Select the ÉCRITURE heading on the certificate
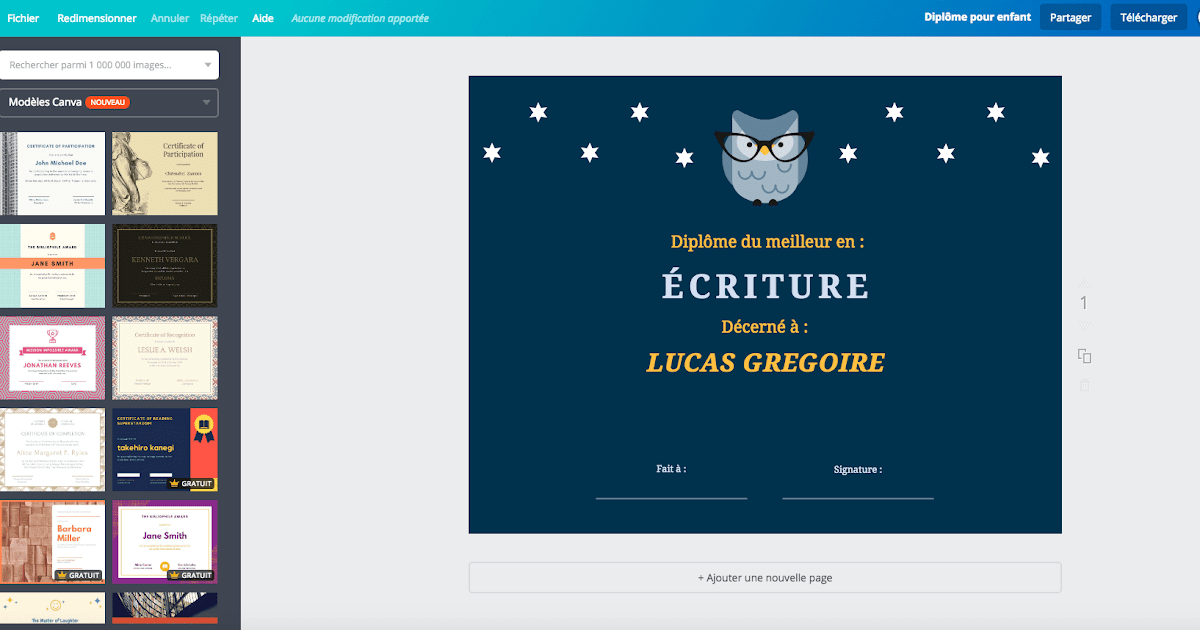 point(765,286)
